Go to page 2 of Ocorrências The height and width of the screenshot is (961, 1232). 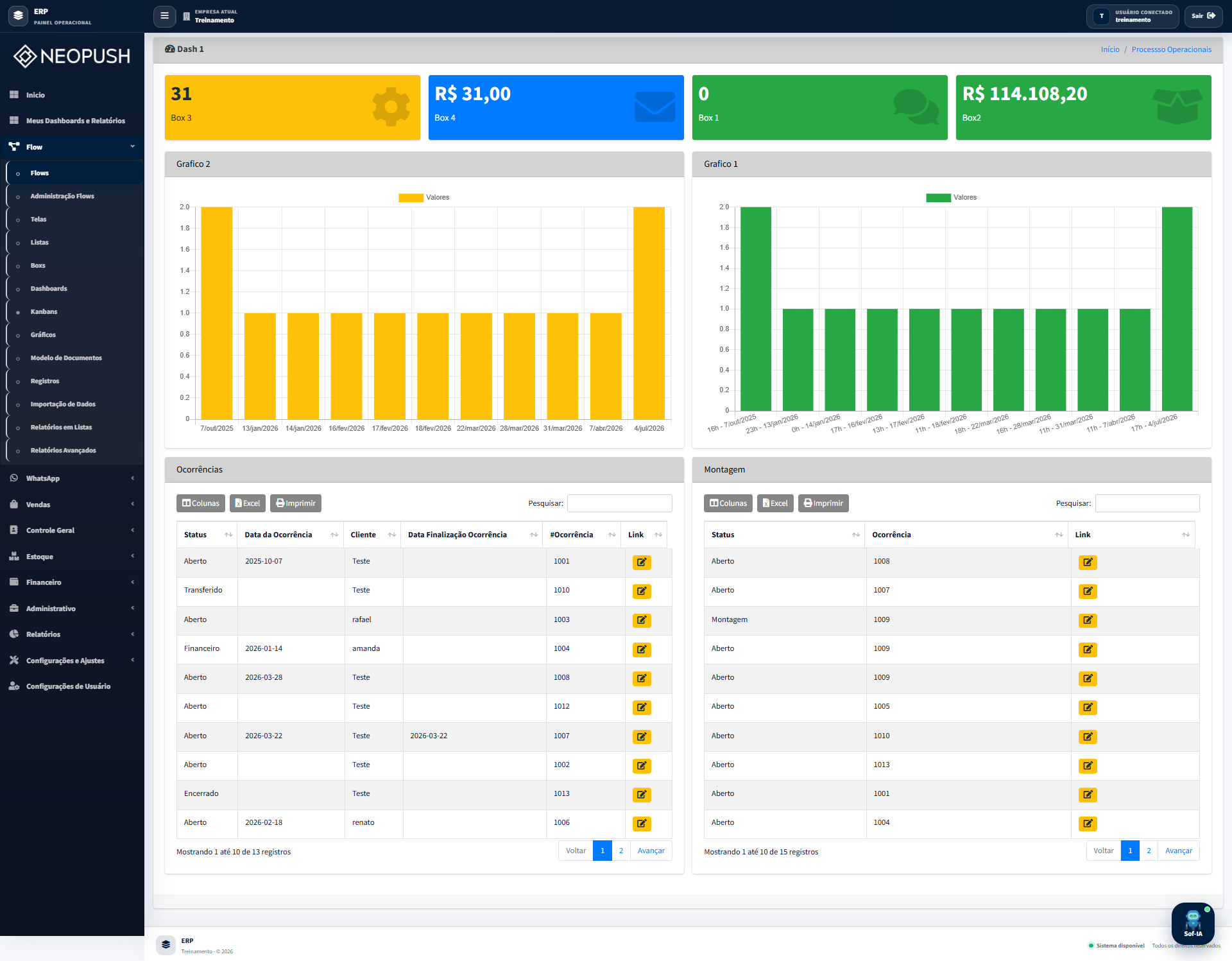pyautogui.click(x=621, y=851)
